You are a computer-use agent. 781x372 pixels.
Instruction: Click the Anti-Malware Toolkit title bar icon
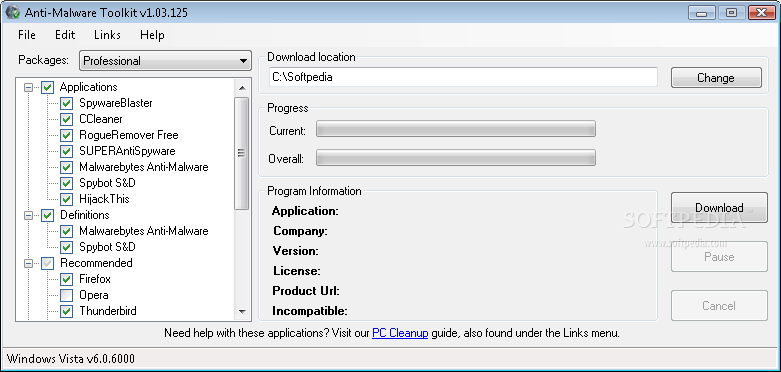tap(12, 12)
